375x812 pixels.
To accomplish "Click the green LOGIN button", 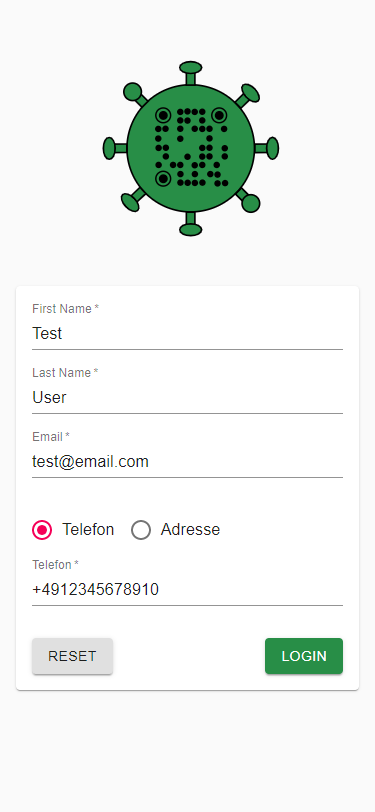I will click(x=304, y=656).
